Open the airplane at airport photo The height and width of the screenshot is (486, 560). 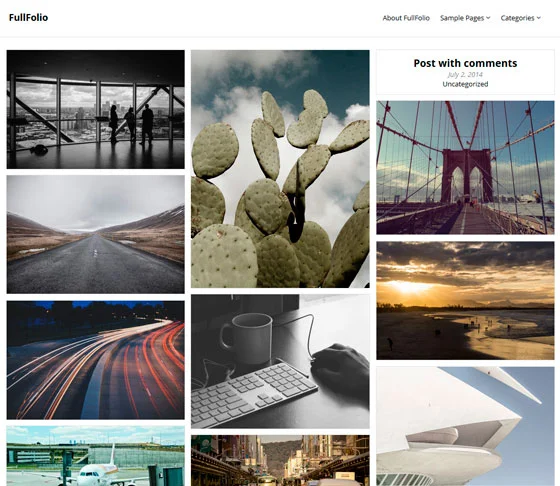click(96, 456)
